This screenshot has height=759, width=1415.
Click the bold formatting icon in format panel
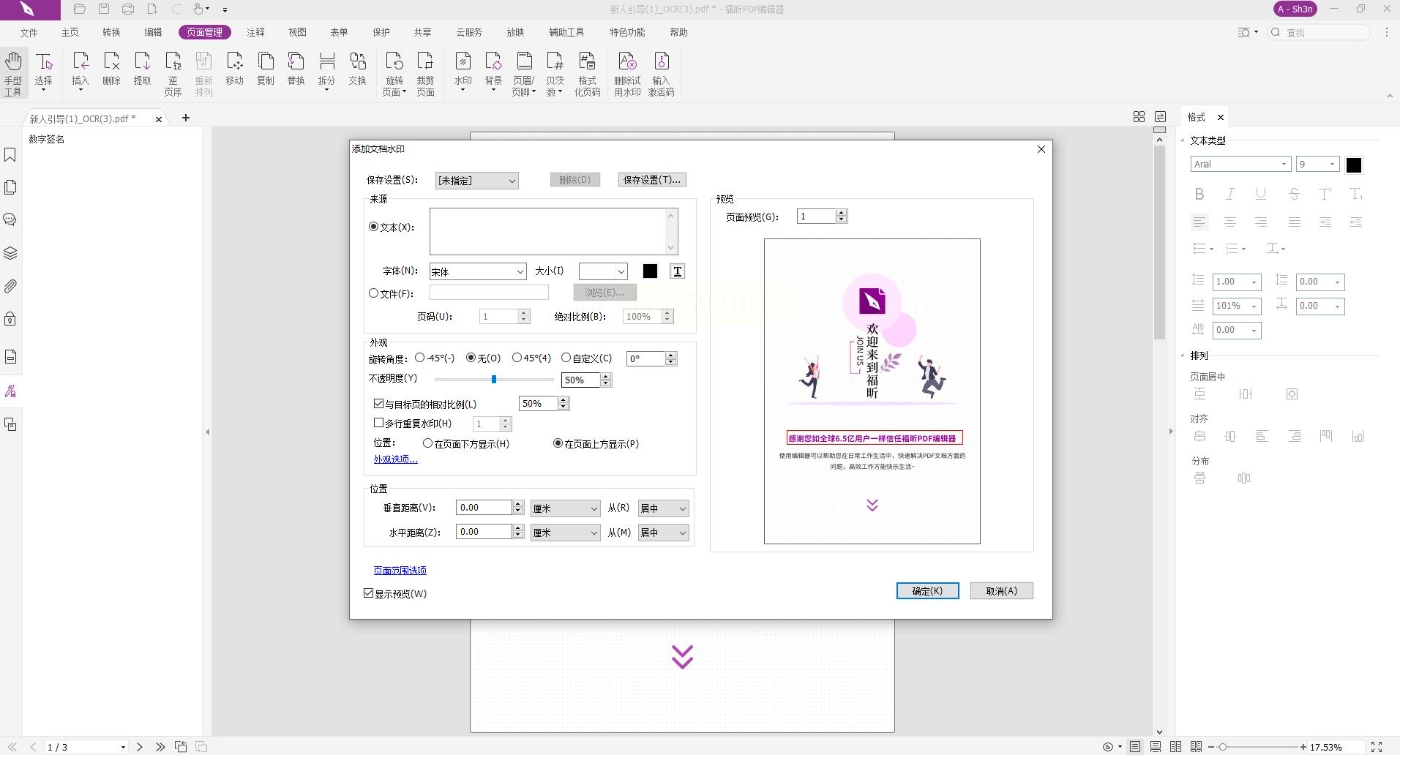[1199, 194]
